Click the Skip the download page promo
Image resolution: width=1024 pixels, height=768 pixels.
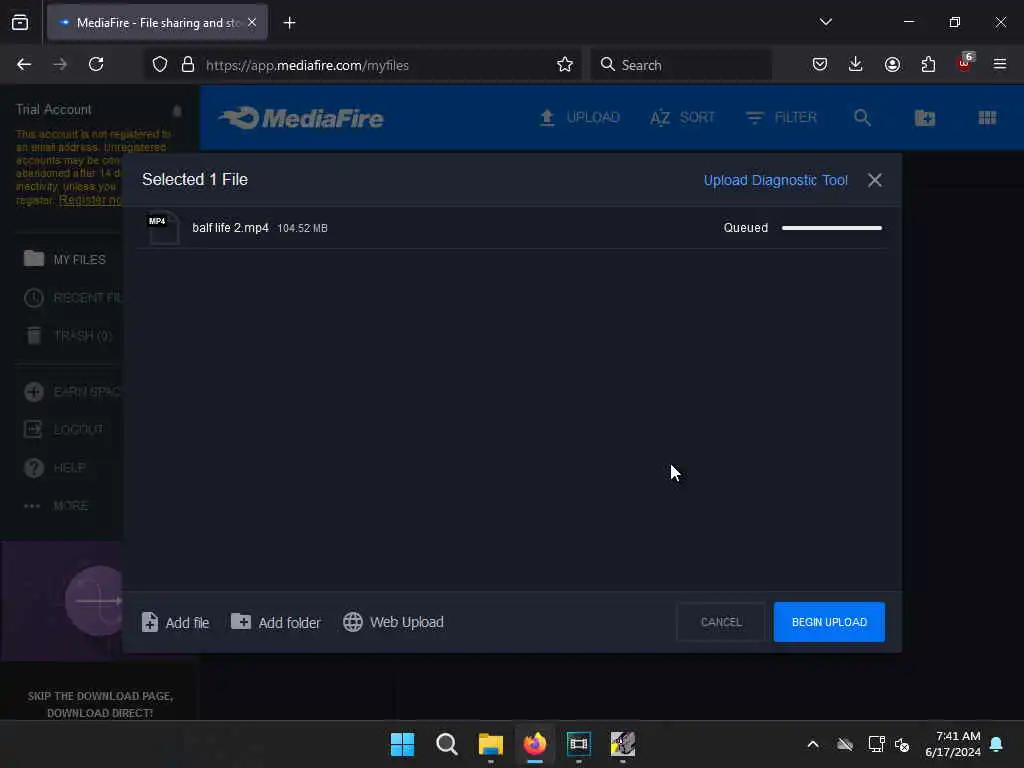[100, 704]
